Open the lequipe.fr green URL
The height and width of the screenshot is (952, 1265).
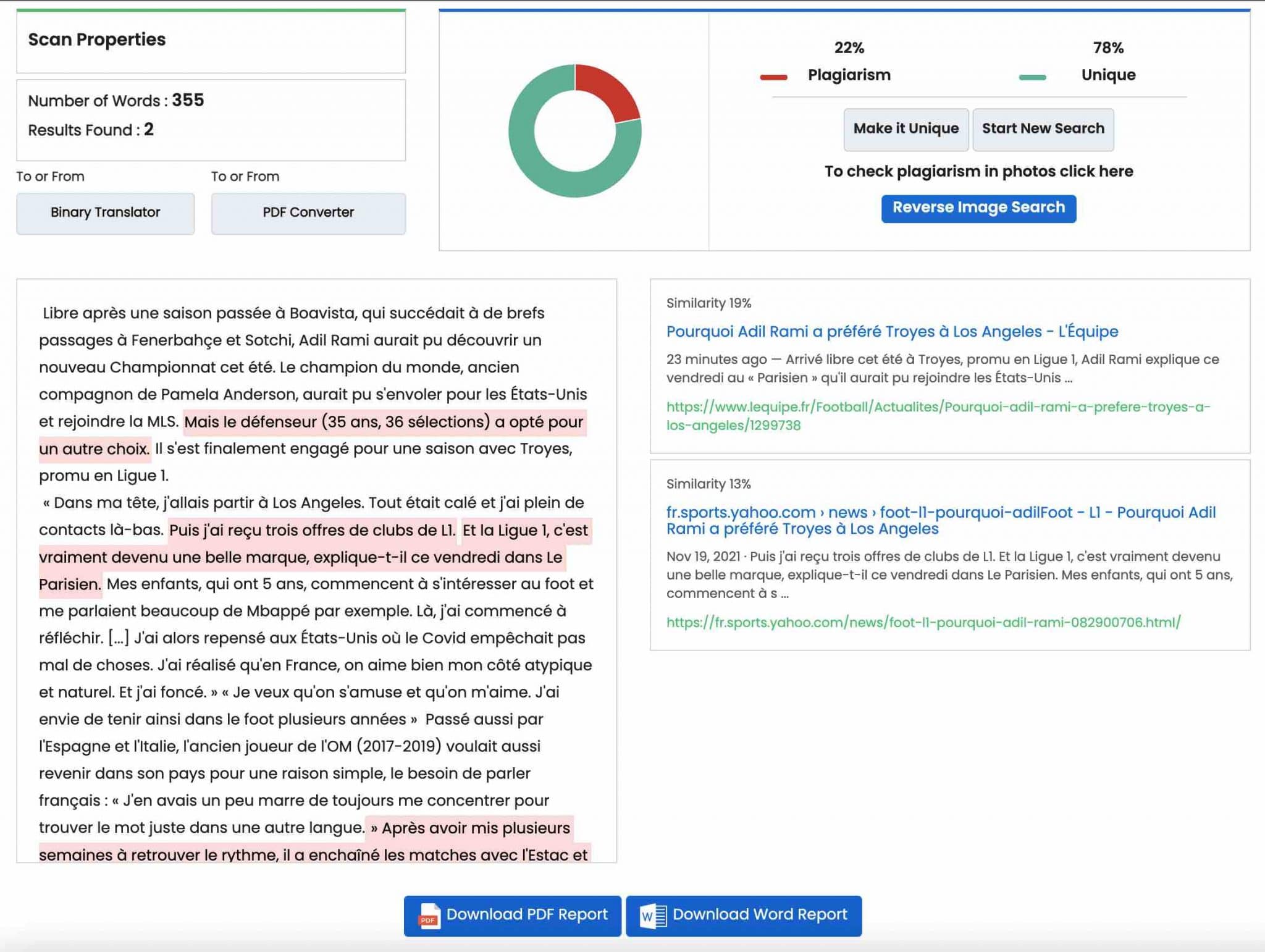click(x=938, y=416)
